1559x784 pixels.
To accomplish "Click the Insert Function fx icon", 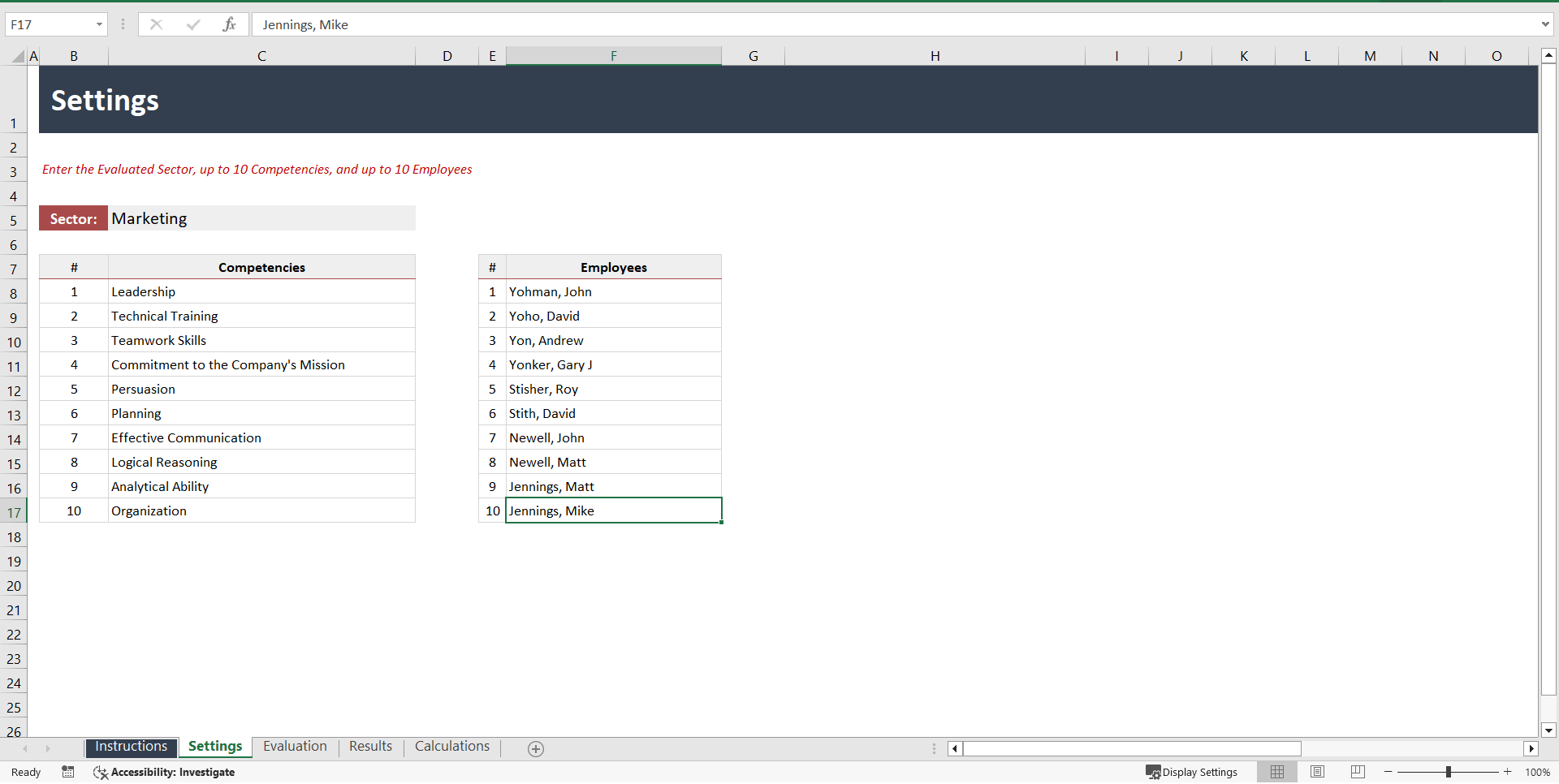I will click(x=229, y=24).
